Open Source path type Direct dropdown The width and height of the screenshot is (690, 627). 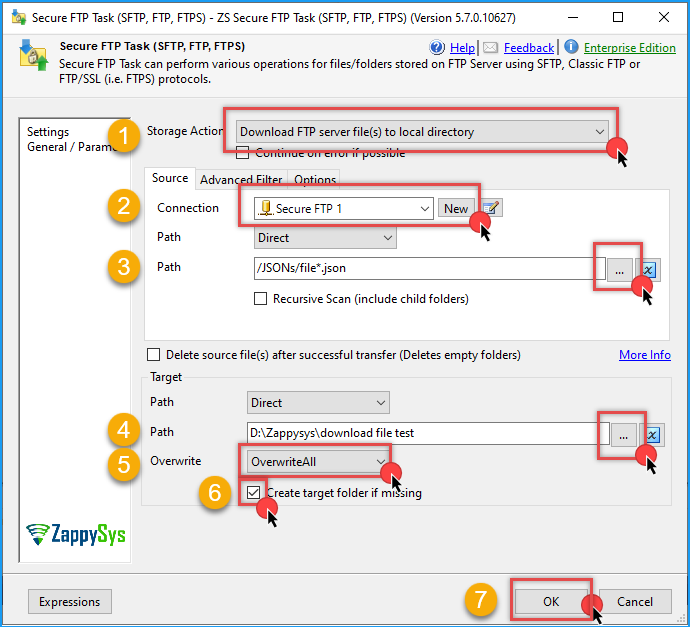325,238
